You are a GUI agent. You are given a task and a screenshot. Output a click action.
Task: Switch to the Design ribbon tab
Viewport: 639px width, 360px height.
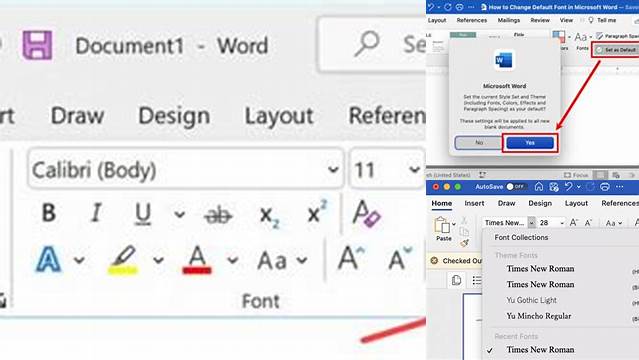click(174, 116)
